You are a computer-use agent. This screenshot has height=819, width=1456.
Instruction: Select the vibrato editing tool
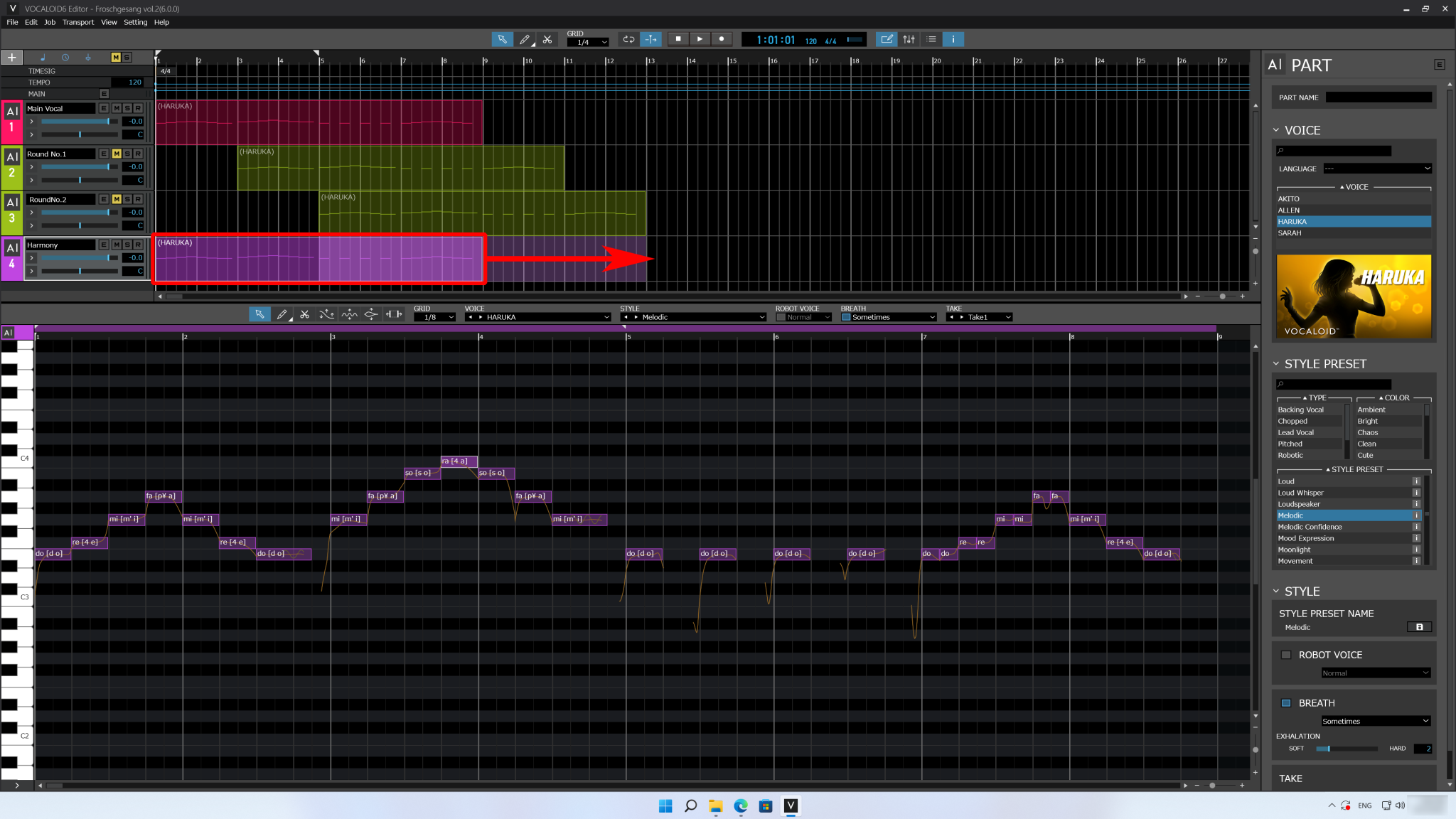tap(350, 314)
